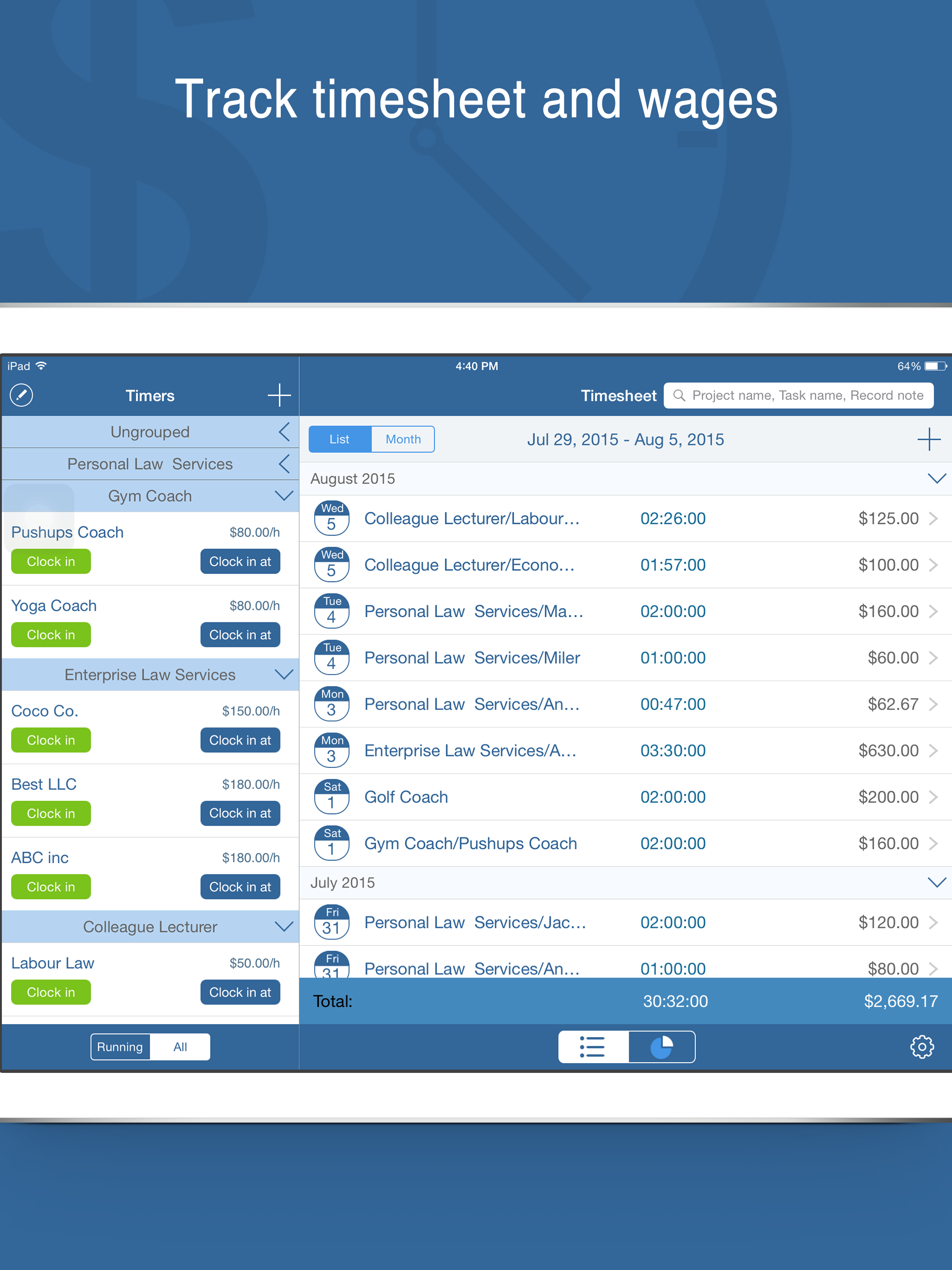Collapse the Enterprise Law Services group
The image size is (952, 1270).
click(x=284, y=674)
